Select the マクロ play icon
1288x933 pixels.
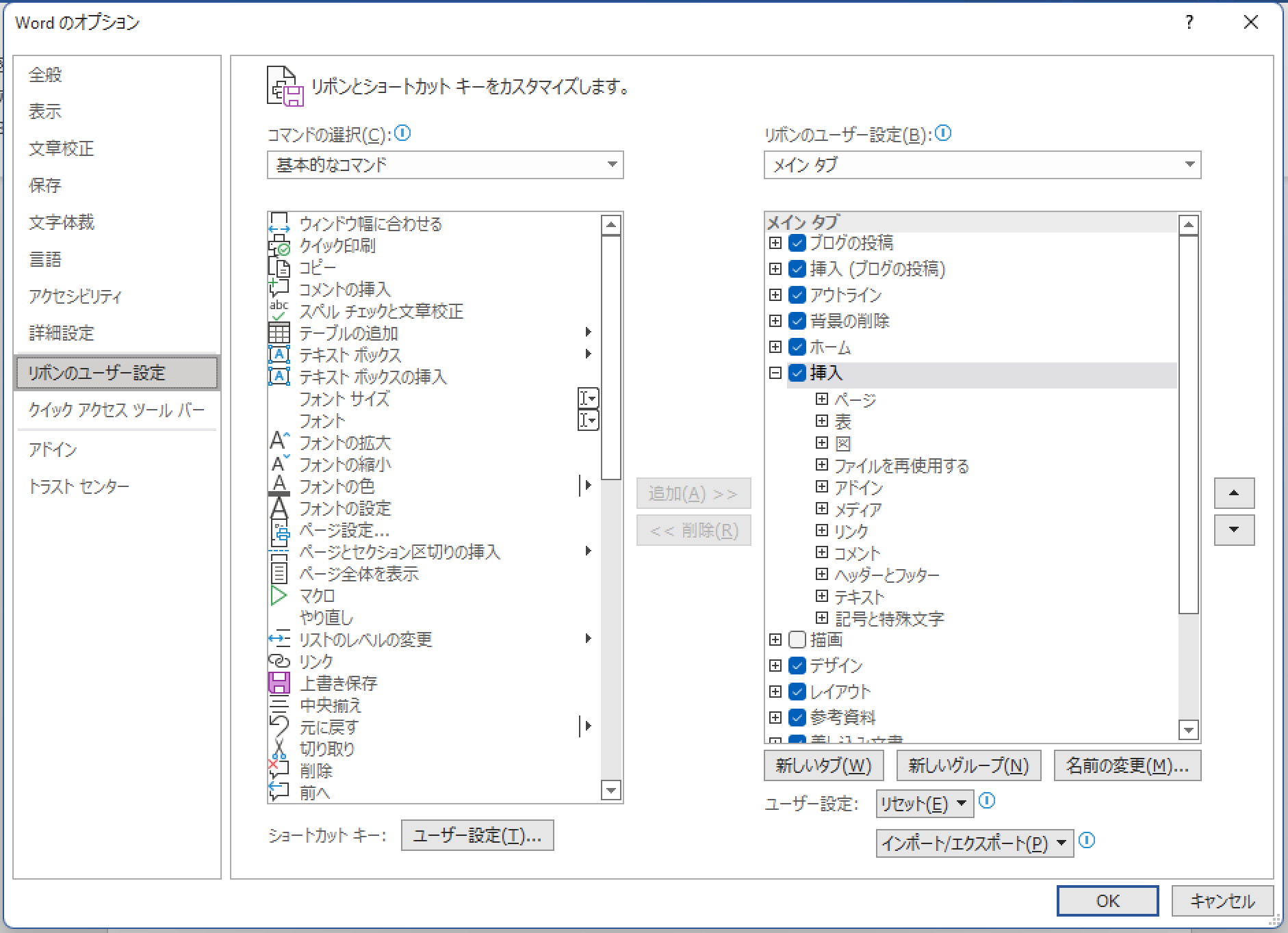click(279, 596)
